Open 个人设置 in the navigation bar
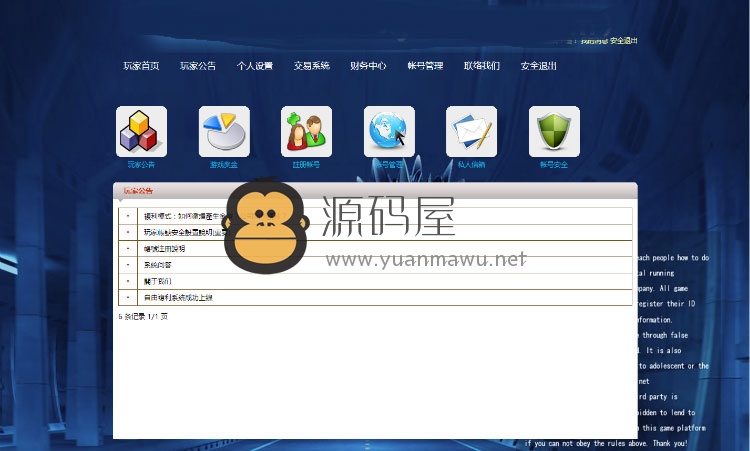The height and width of the screenshot is (451, 750). (x=254, y=66)
